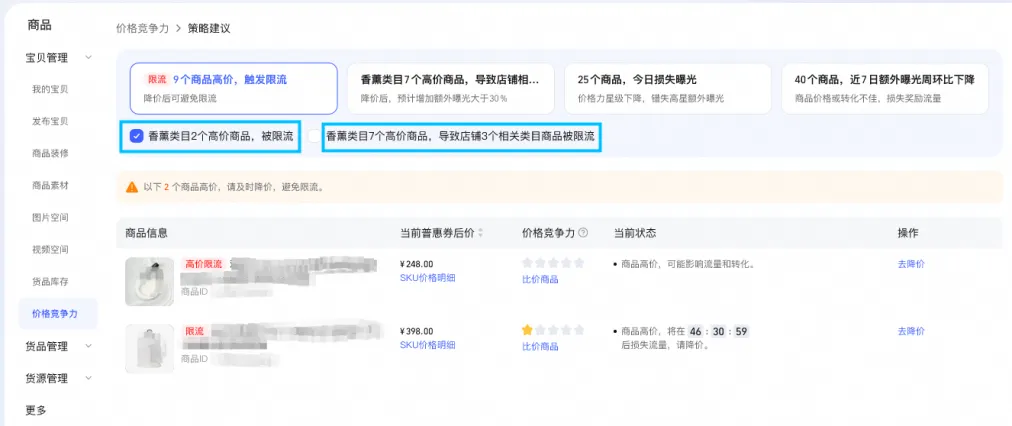
Task: Click the empty star rating of ¥248.00 product
Action: coord(553,263)
